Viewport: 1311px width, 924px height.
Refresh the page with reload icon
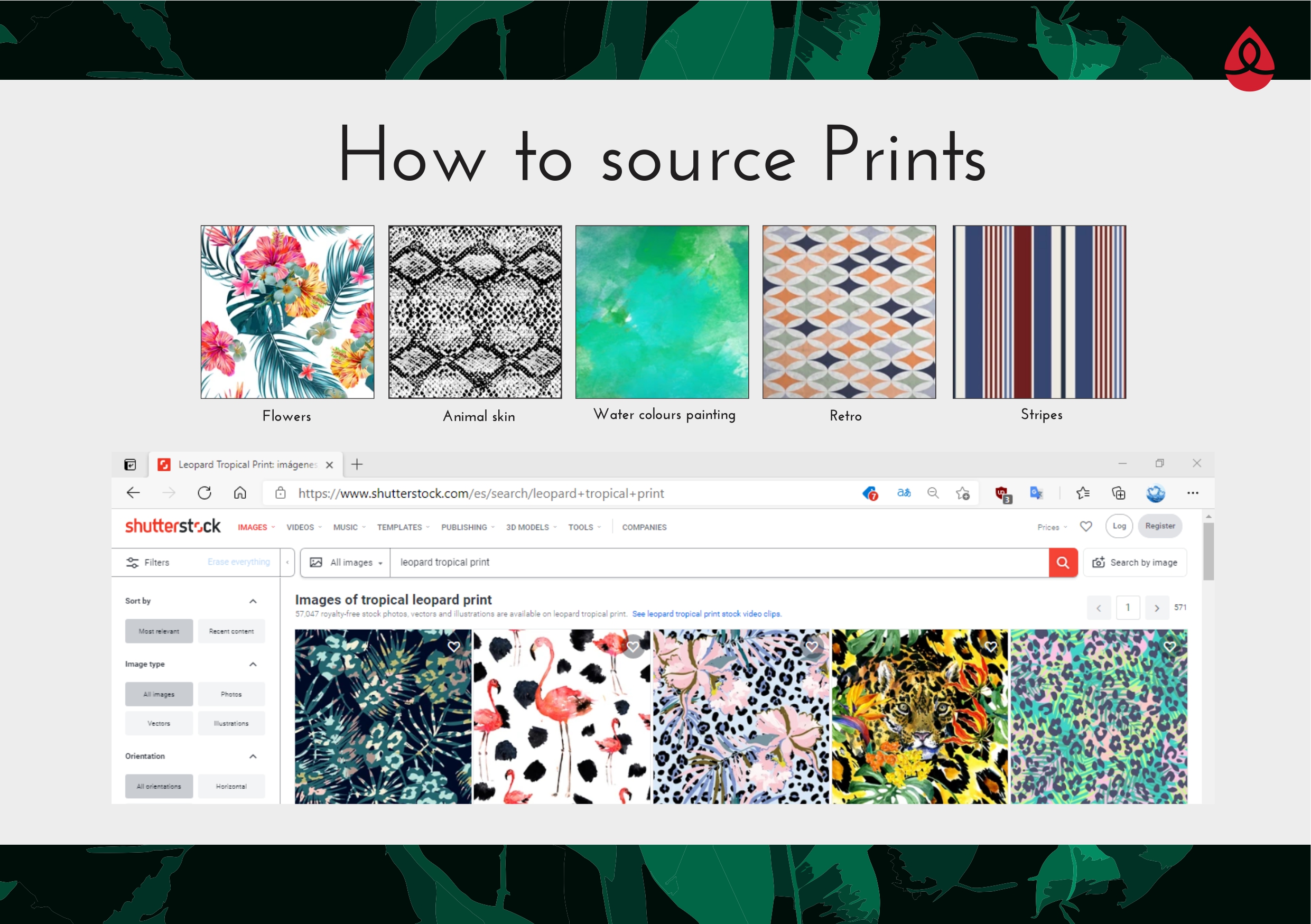point(204,492)
